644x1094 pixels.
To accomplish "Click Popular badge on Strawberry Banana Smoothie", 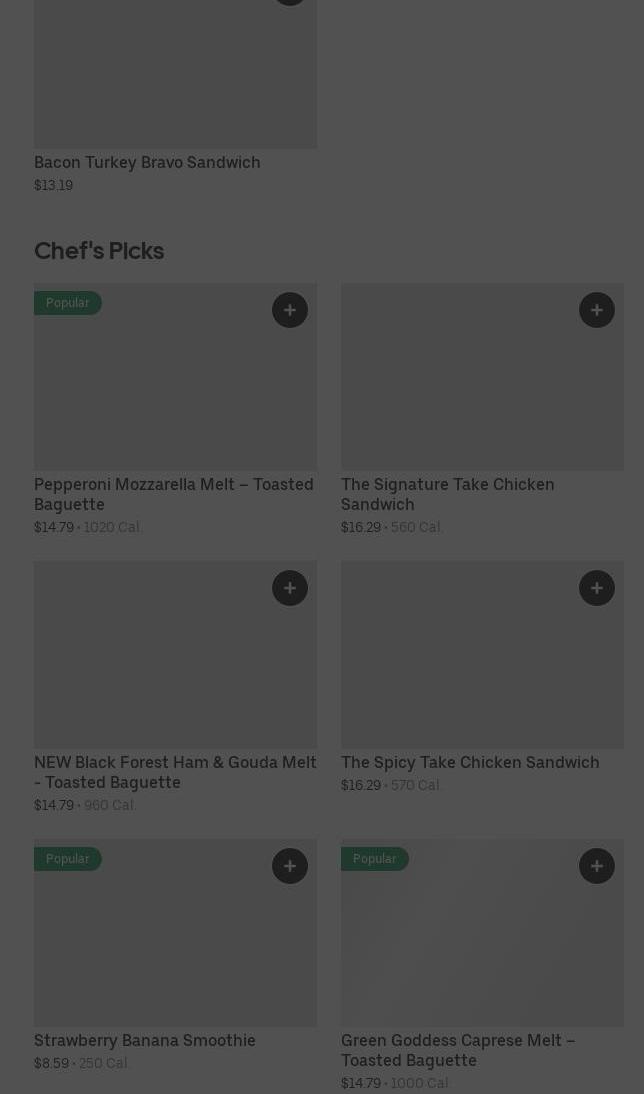I will pyautogui.click(x=68, y=859).
